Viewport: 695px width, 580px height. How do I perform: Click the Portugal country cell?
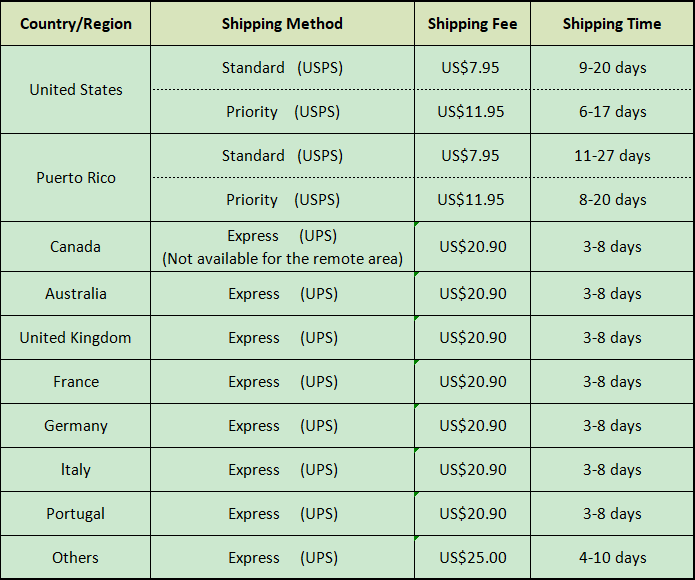coord(75,514)
